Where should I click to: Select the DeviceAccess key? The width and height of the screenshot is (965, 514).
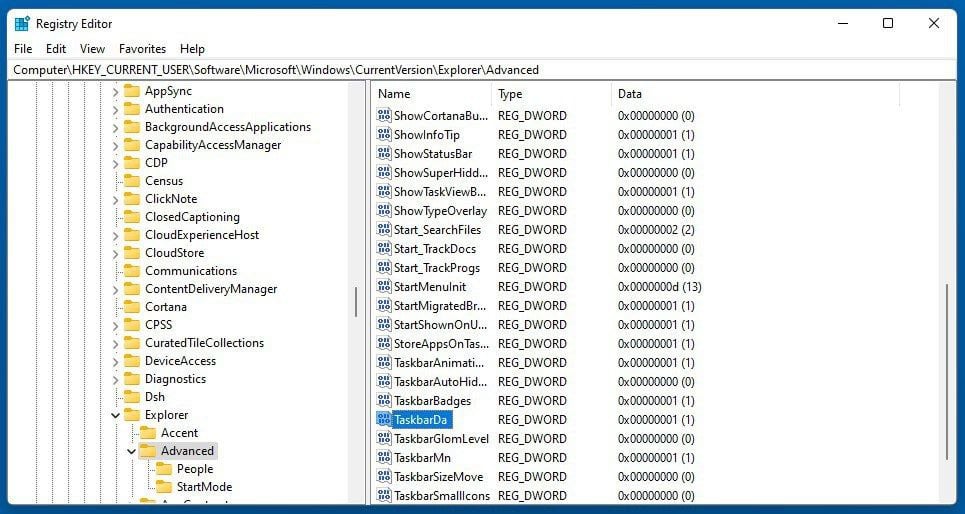click(x=180, y=361)
